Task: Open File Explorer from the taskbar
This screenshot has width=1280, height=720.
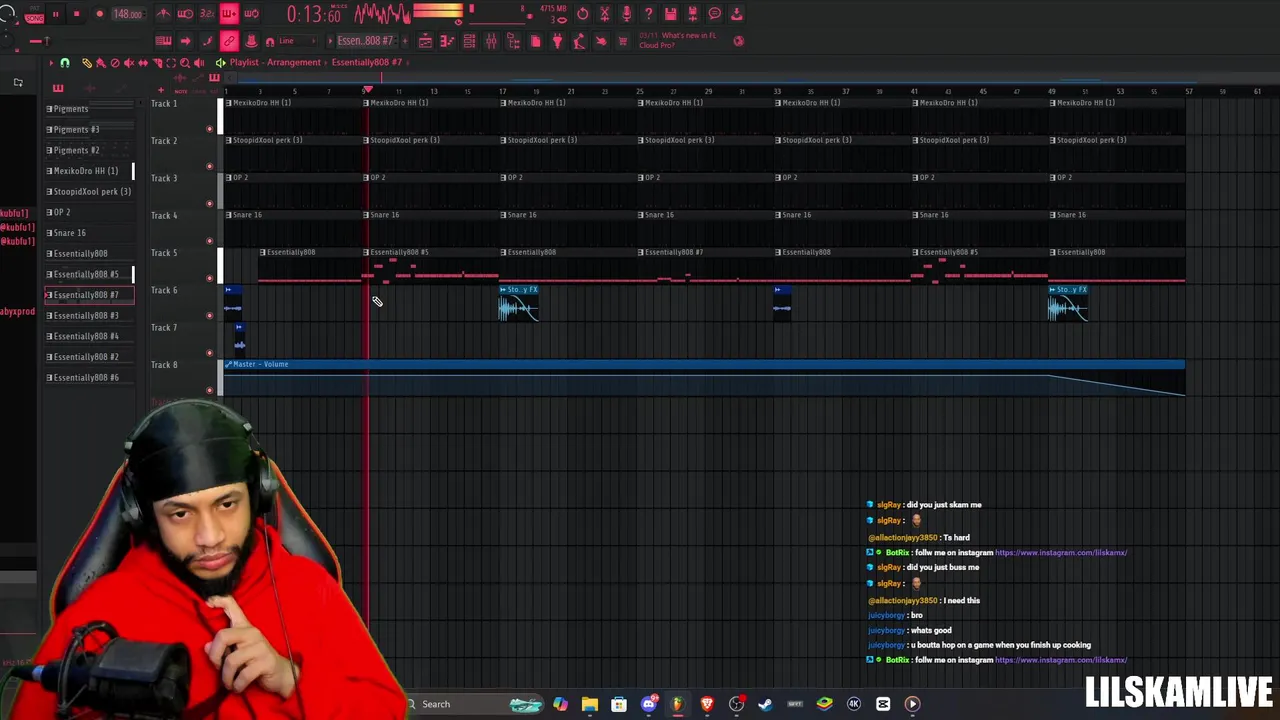Action: (x=590, y=704)
